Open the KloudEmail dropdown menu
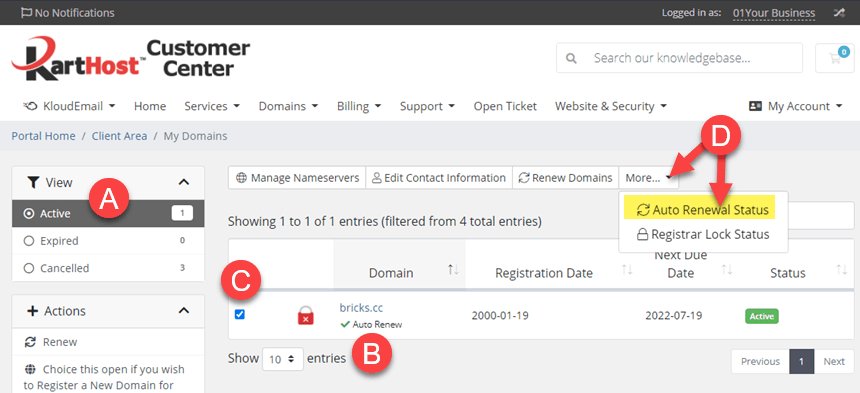860x393 pixels. (70, 106)
